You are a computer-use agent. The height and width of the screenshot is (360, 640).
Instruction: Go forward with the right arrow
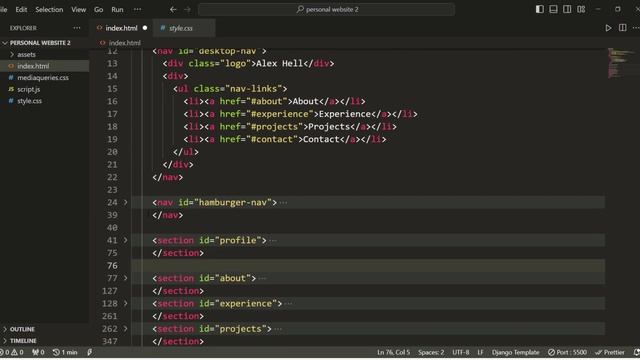[187, 9]
